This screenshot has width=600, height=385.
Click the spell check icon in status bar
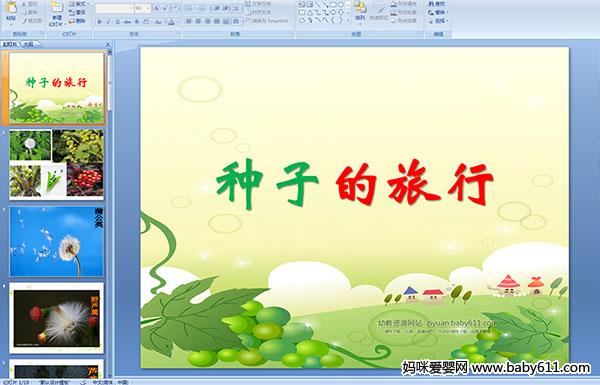(83, 382)
